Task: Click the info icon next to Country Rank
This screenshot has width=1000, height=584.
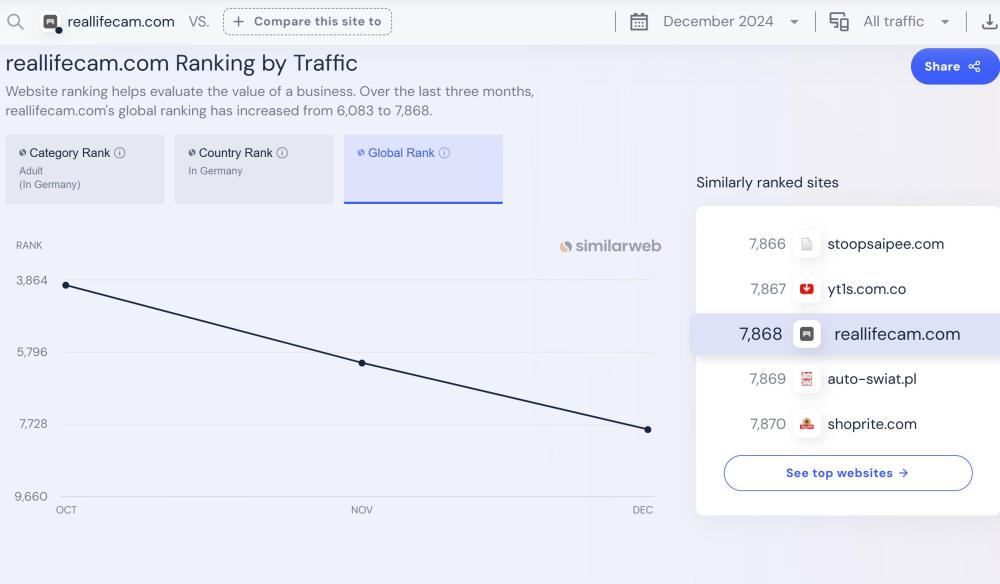Action: click(282, 153)
